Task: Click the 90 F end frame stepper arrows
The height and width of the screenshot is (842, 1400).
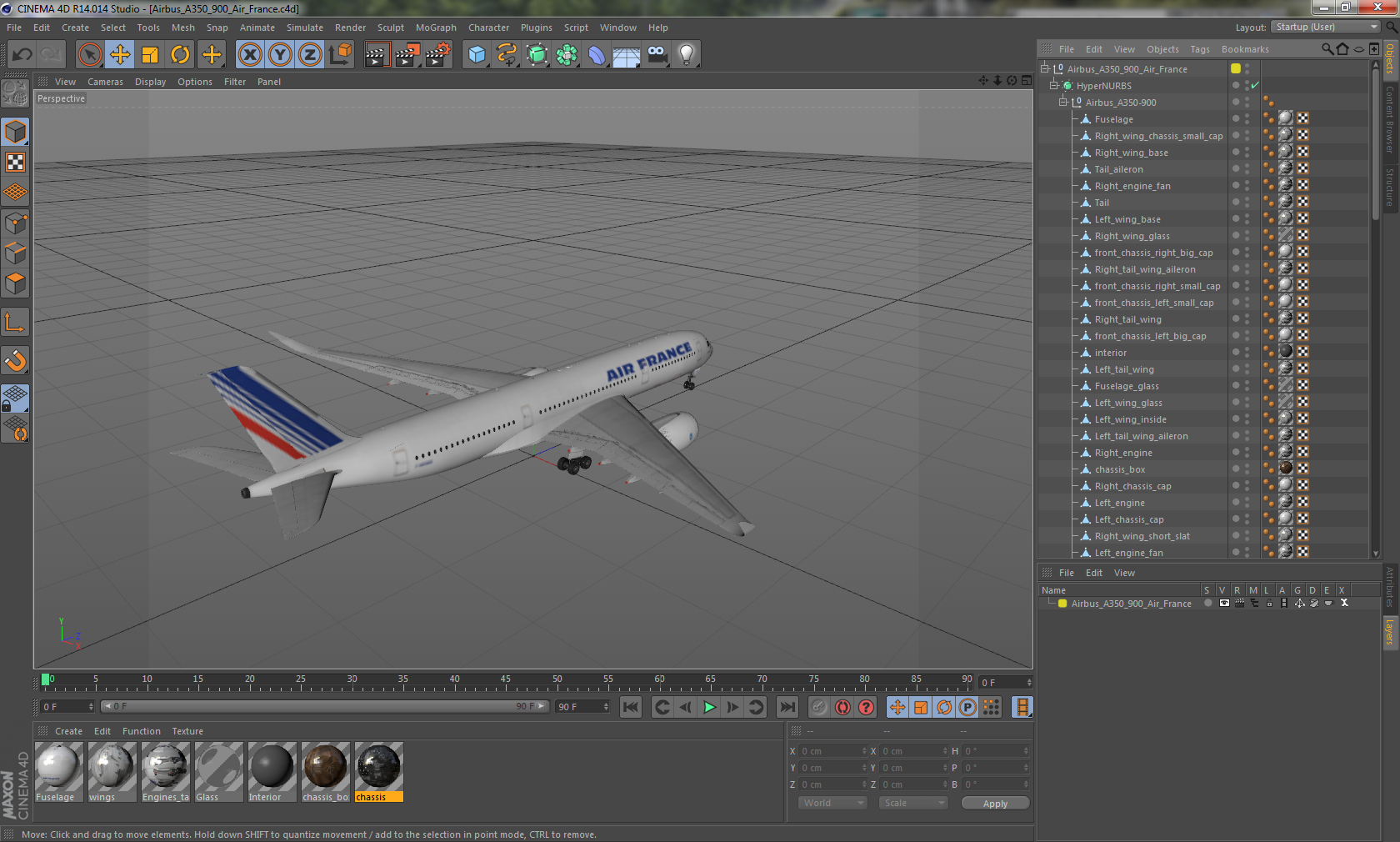Action: (x=606, y=706)
